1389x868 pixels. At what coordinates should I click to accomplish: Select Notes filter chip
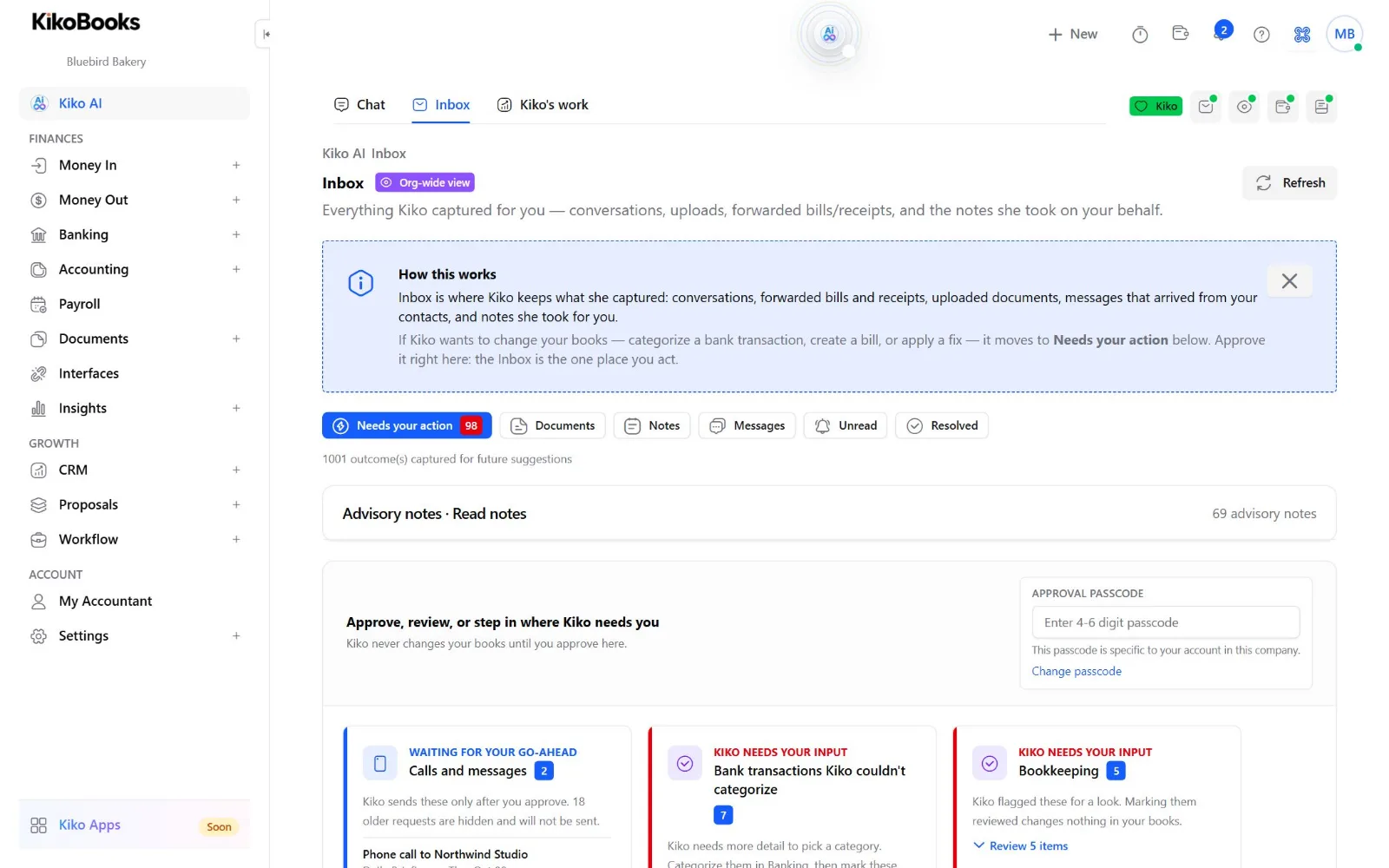(652, 425)
